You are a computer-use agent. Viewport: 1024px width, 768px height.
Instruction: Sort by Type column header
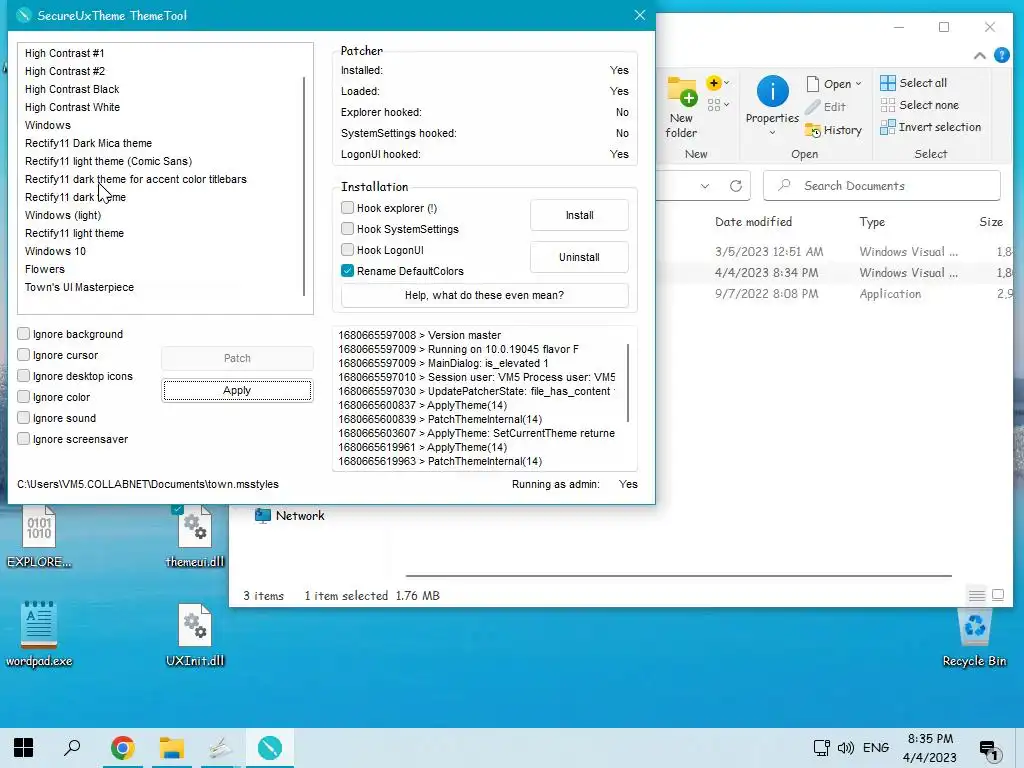click(872, 222)
